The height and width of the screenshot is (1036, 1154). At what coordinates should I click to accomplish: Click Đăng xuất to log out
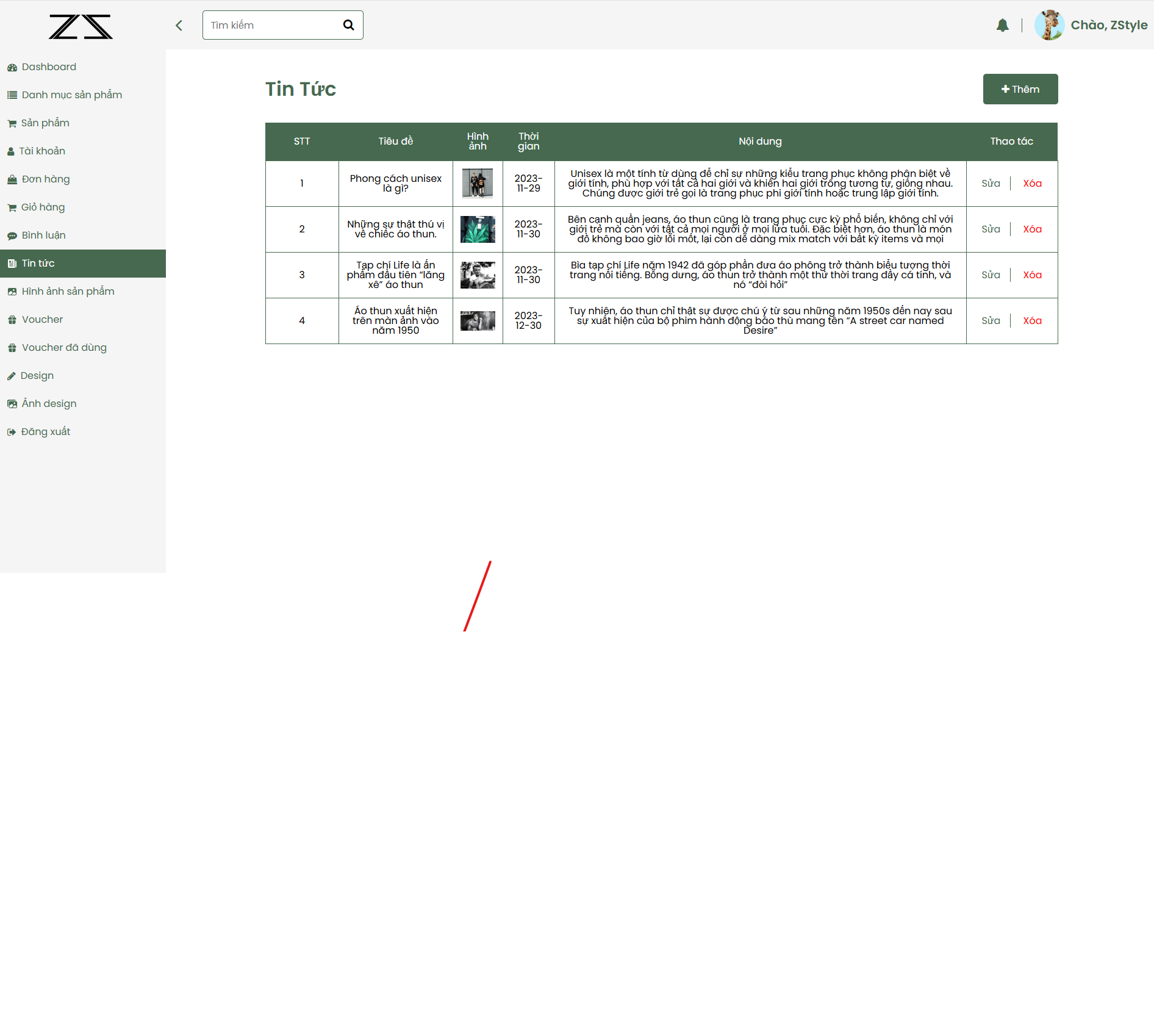coord(46,432)
